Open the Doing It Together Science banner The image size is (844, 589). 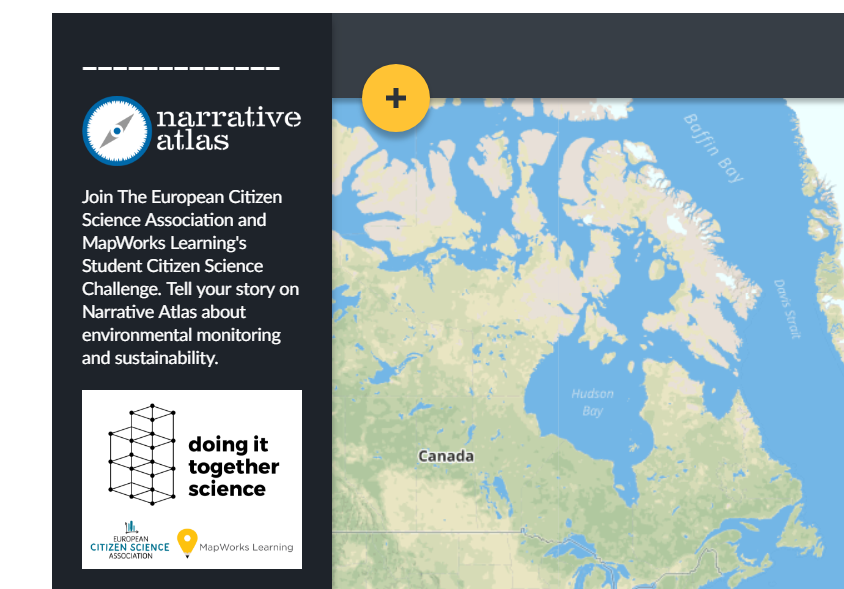pyautogui.click(x=192, y=479)
